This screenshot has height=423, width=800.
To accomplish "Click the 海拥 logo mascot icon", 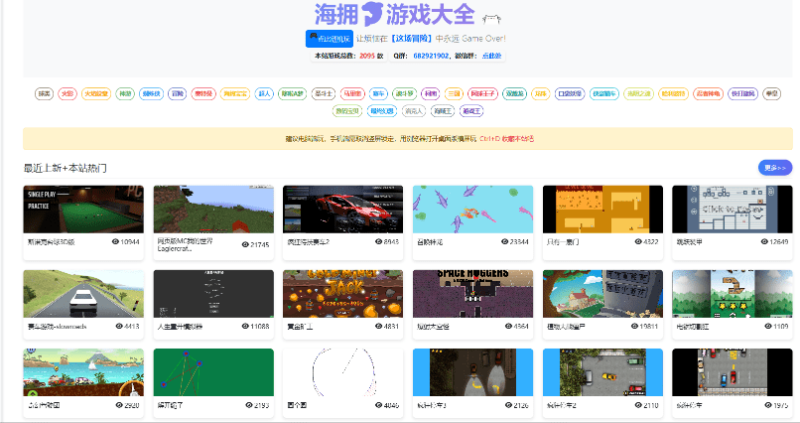I will click(372, 14).
